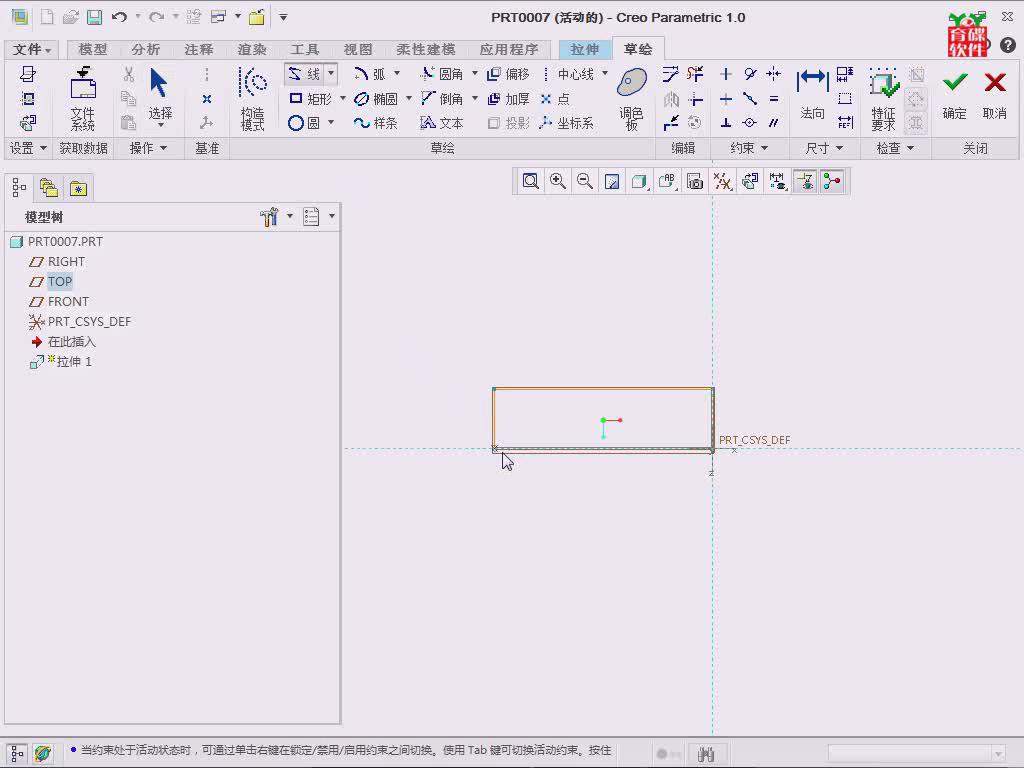Select the FRONT datum plane
1024x768 pixels.
pos(68,302)
